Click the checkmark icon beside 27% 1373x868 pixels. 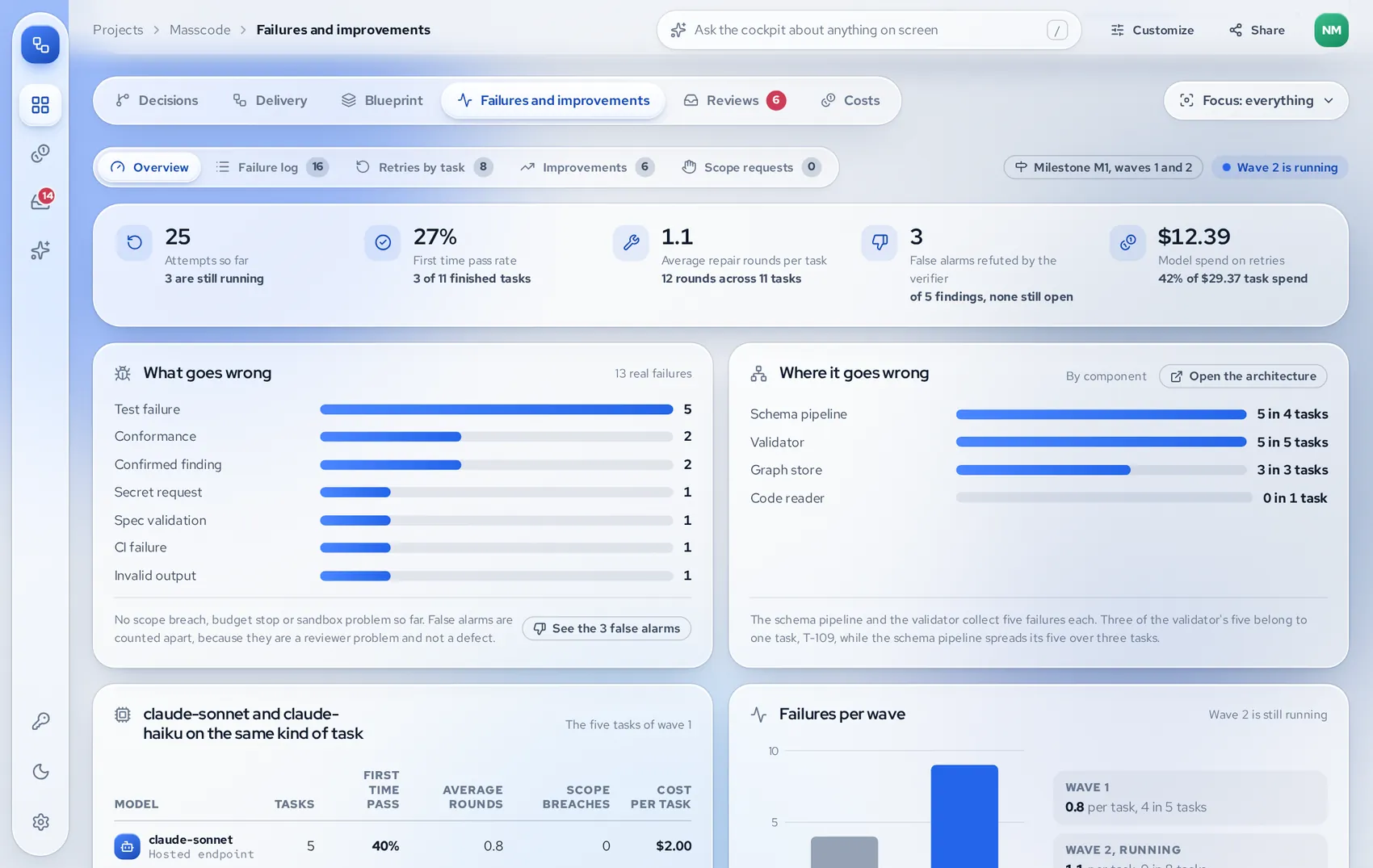383,242
